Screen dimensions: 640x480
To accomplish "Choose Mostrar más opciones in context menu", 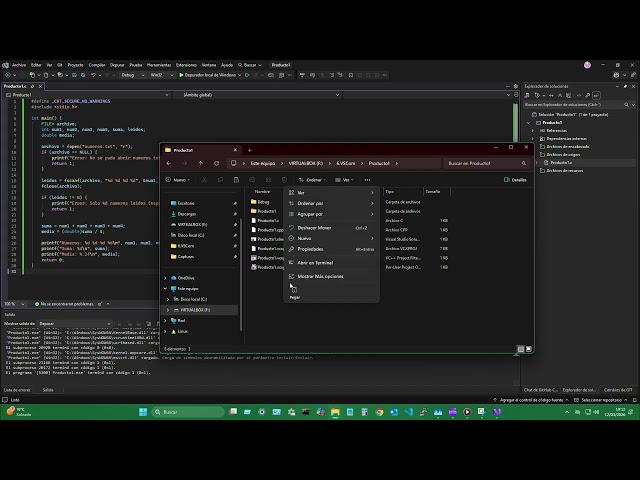I will pos(331,276).
